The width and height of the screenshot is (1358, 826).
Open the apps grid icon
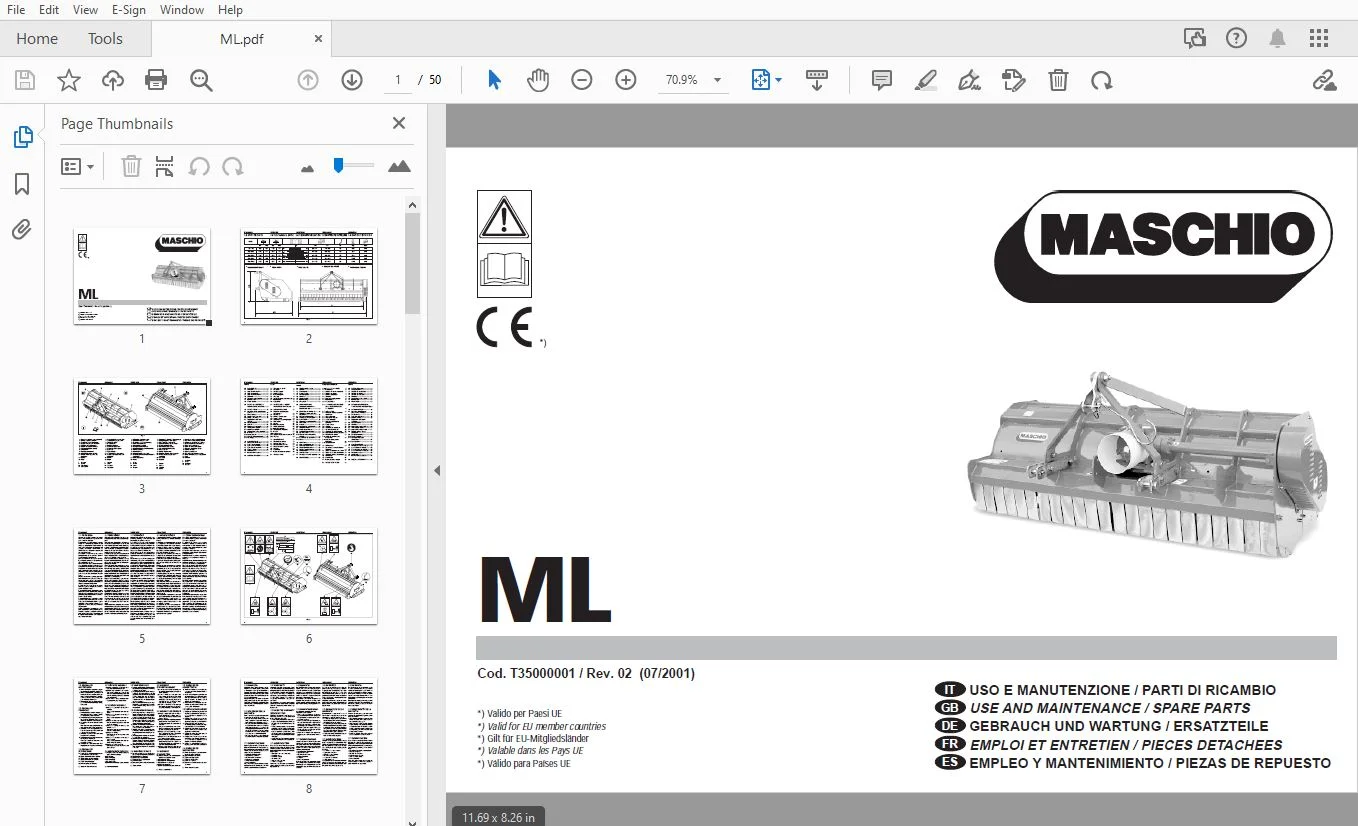pos(1319,39)
